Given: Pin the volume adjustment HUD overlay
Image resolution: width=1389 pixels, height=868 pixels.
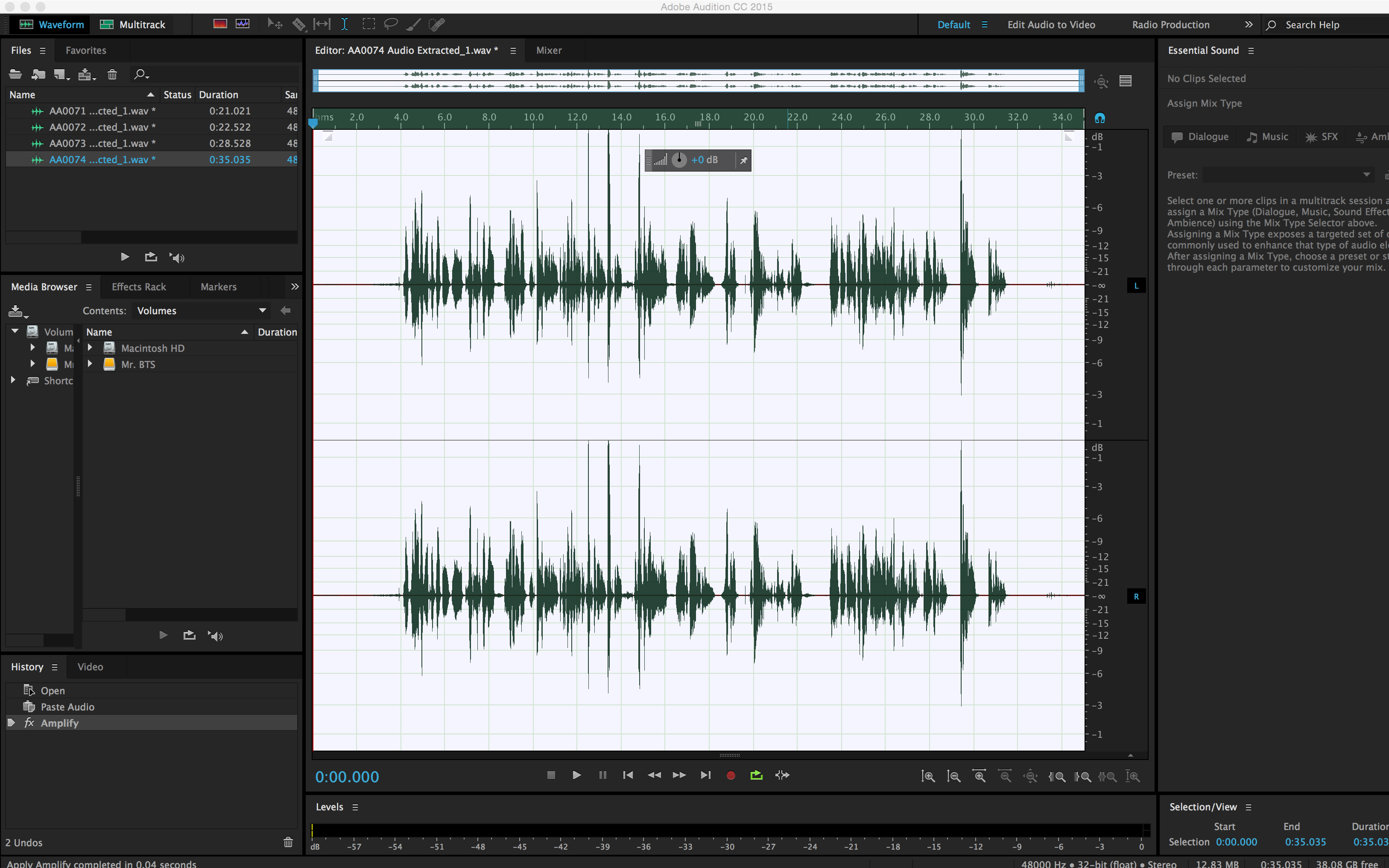Looking at the screenshot, I should click(x=743, y=160).
